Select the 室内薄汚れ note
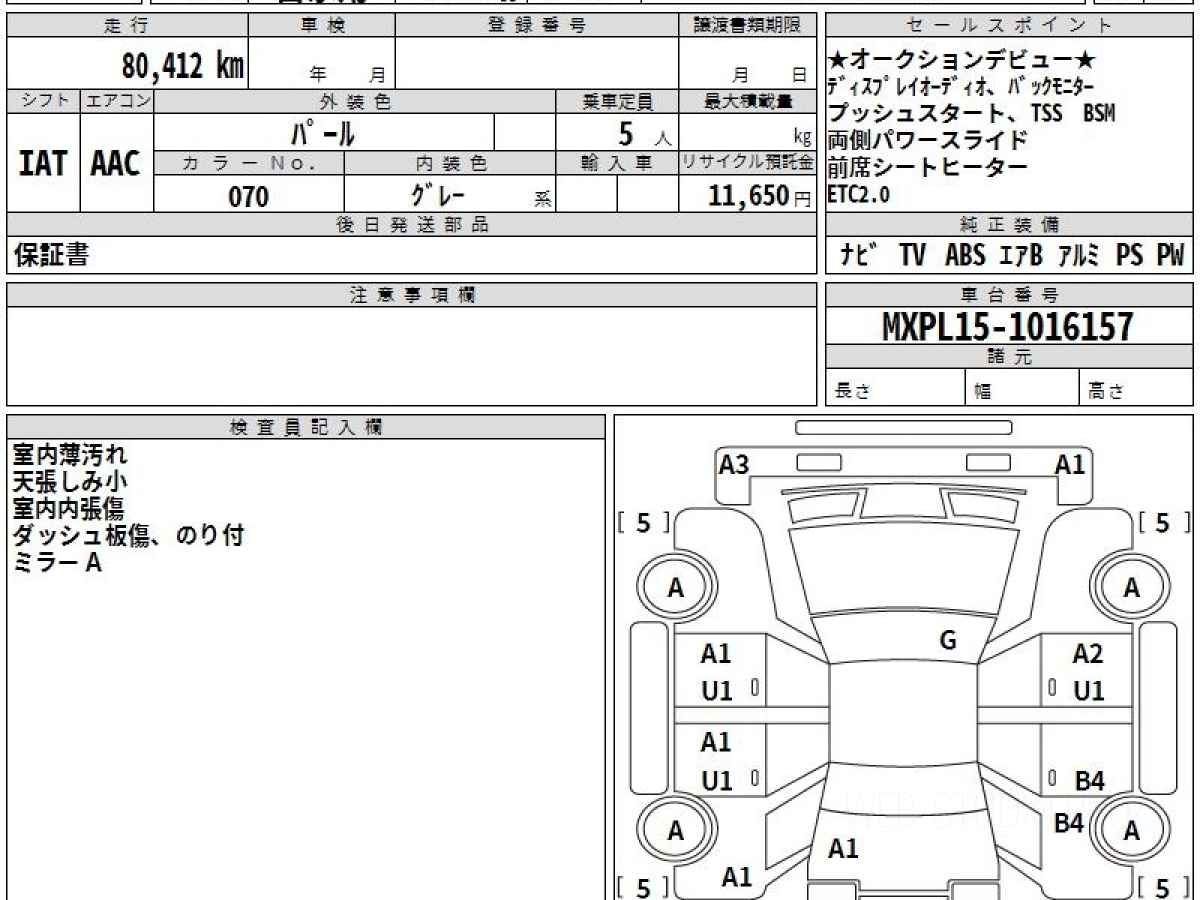1200x900 pixels. tap(70, 456)
